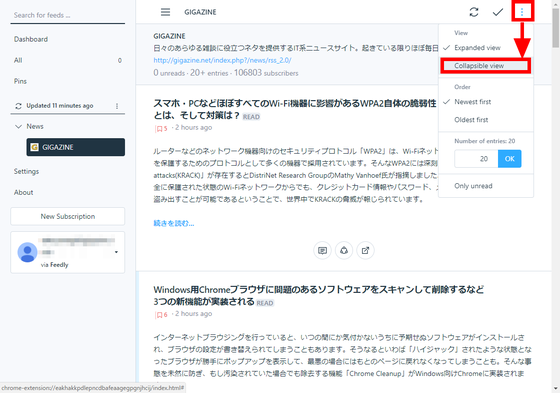The image size is (560, 393).
Task: Open the hamburger menu beside GIGAZINE title
Action: 165,12
